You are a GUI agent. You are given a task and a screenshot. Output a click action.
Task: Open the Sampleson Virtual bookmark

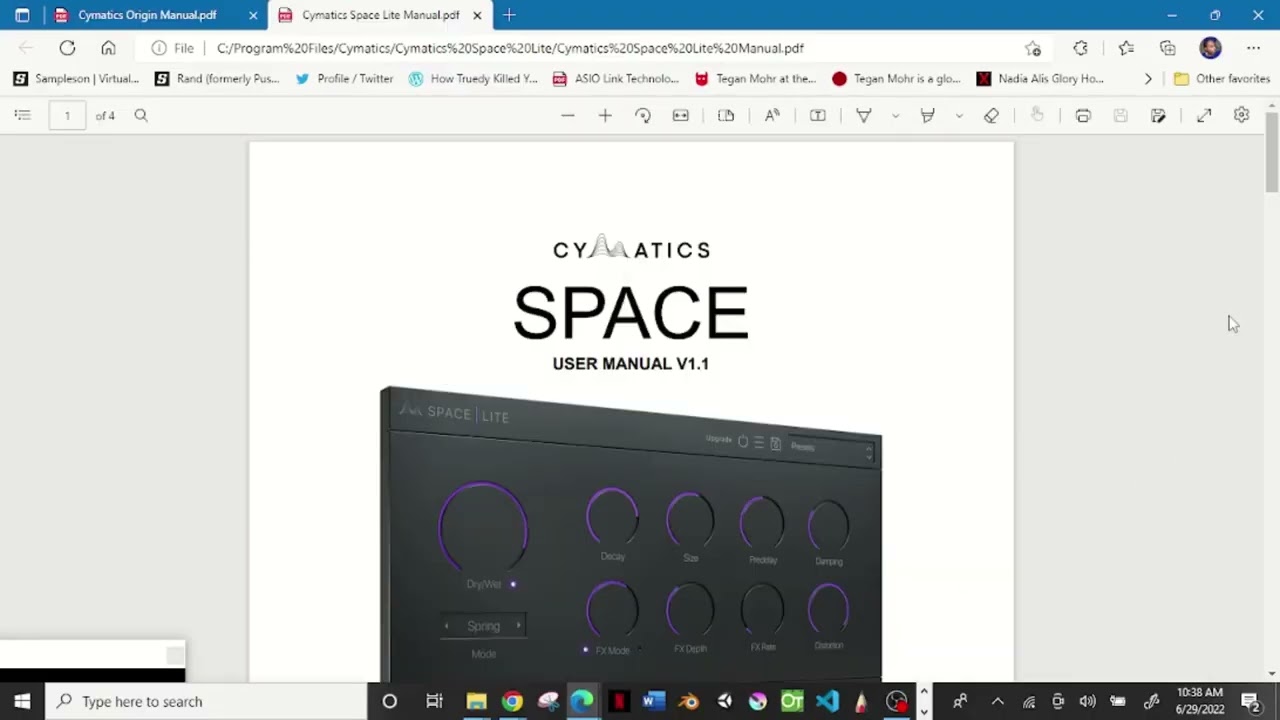pyautogui.click(x=76, y=79)
